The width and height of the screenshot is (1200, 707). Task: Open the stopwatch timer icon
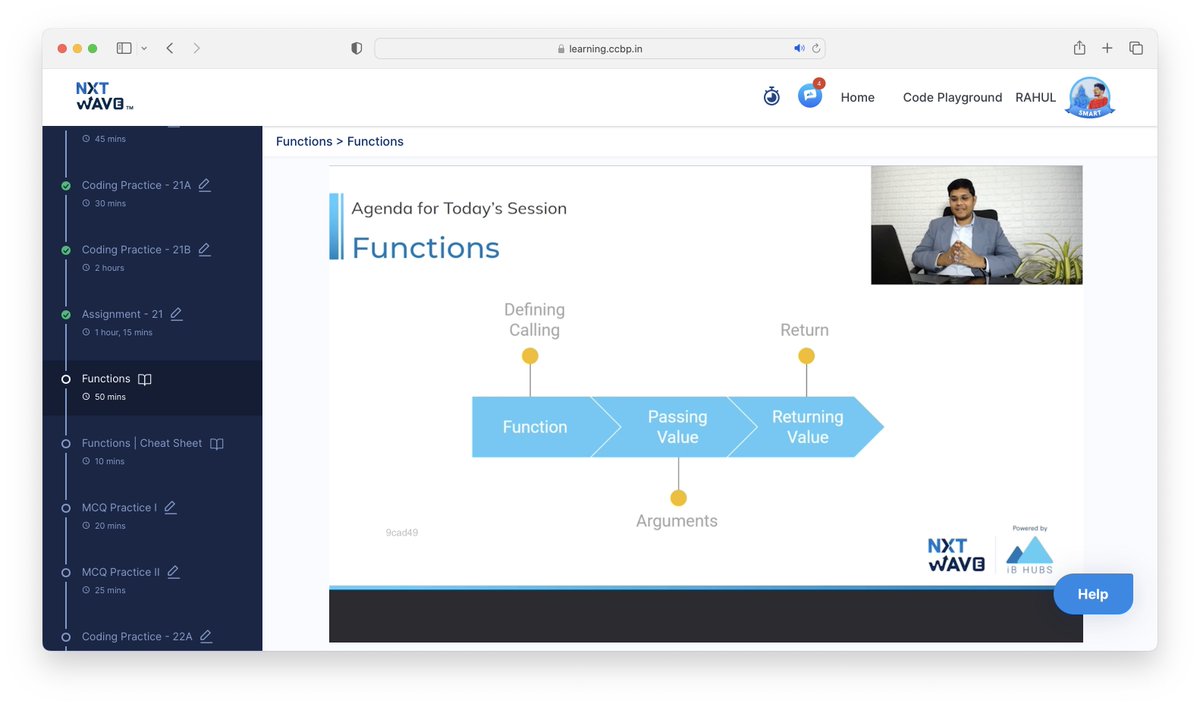coord(771,97)
